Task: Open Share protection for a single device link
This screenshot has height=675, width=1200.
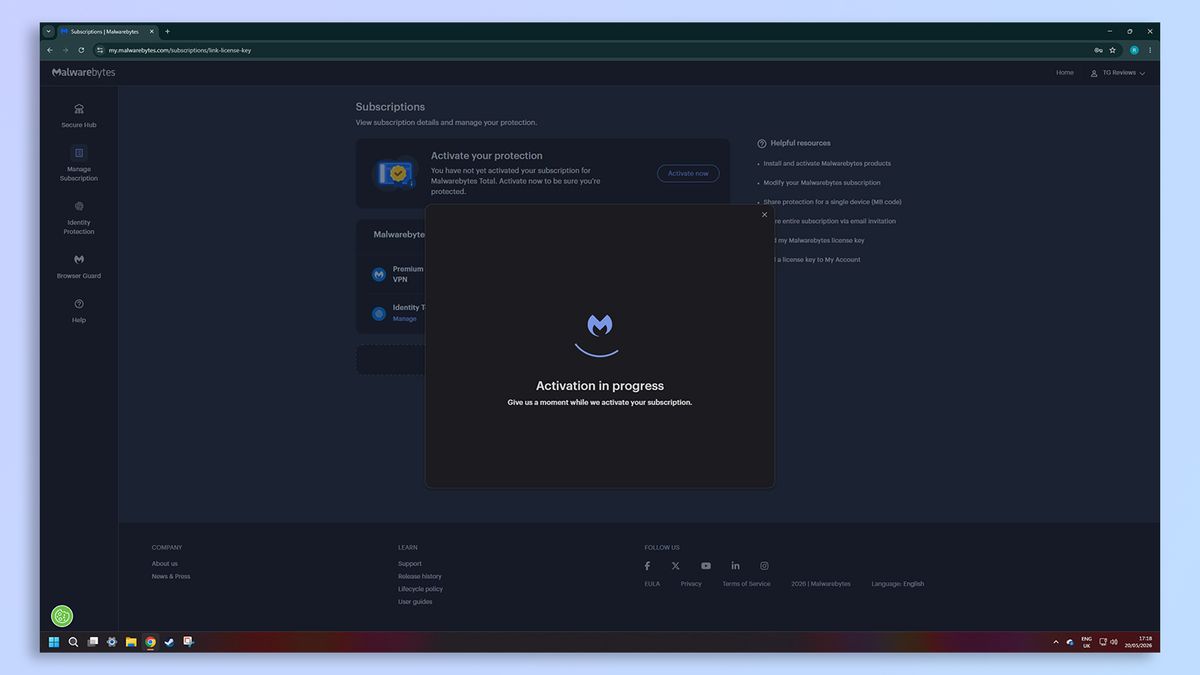Action: click(832, 202)
